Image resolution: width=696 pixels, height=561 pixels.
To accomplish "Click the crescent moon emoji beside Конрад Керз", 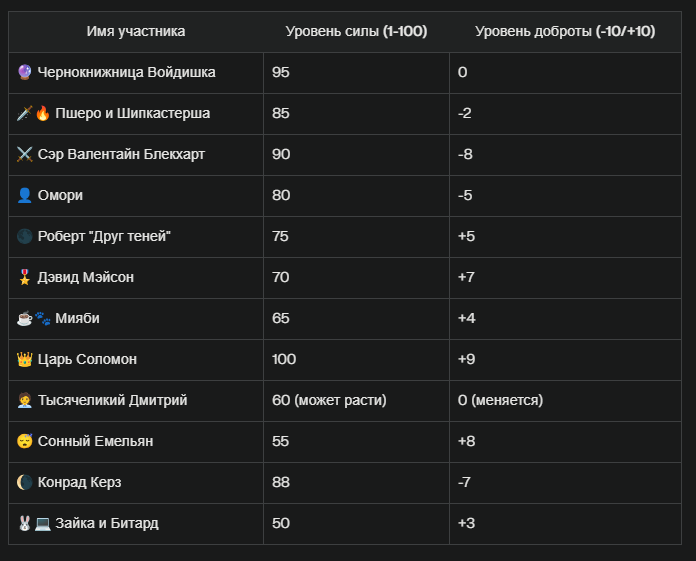I will tap(24, 482).
